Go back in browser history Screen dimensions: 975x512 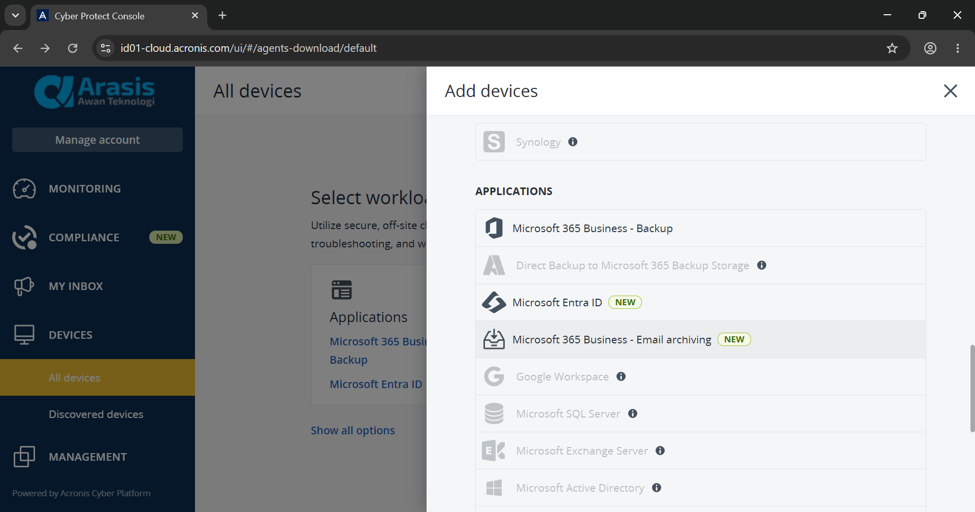[18, 48]
